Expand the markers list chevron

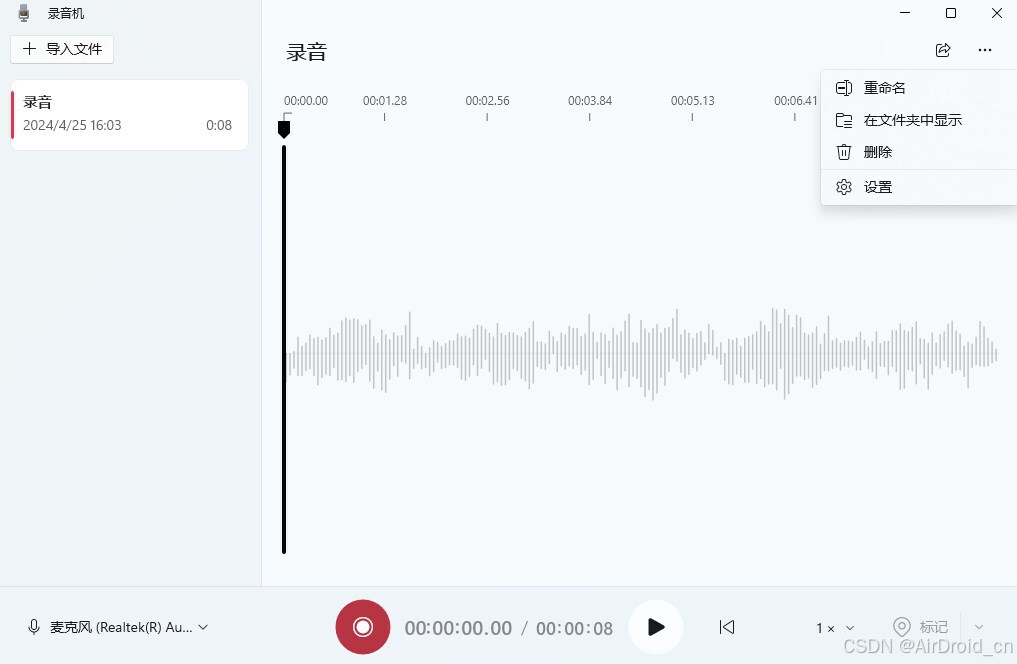(978, 627)
